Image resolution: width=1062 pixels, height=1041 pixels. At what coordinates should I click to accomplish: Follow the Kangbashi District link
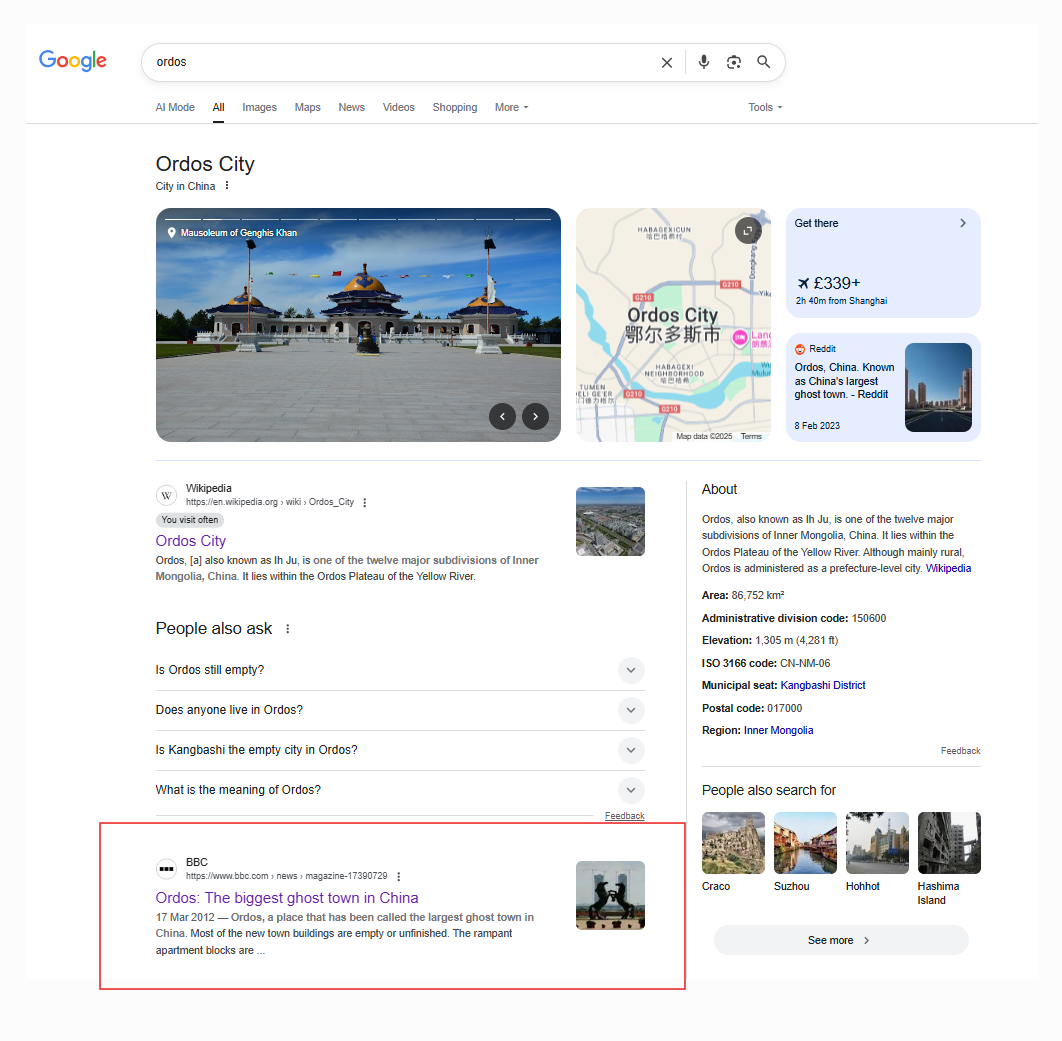(823, 685)
